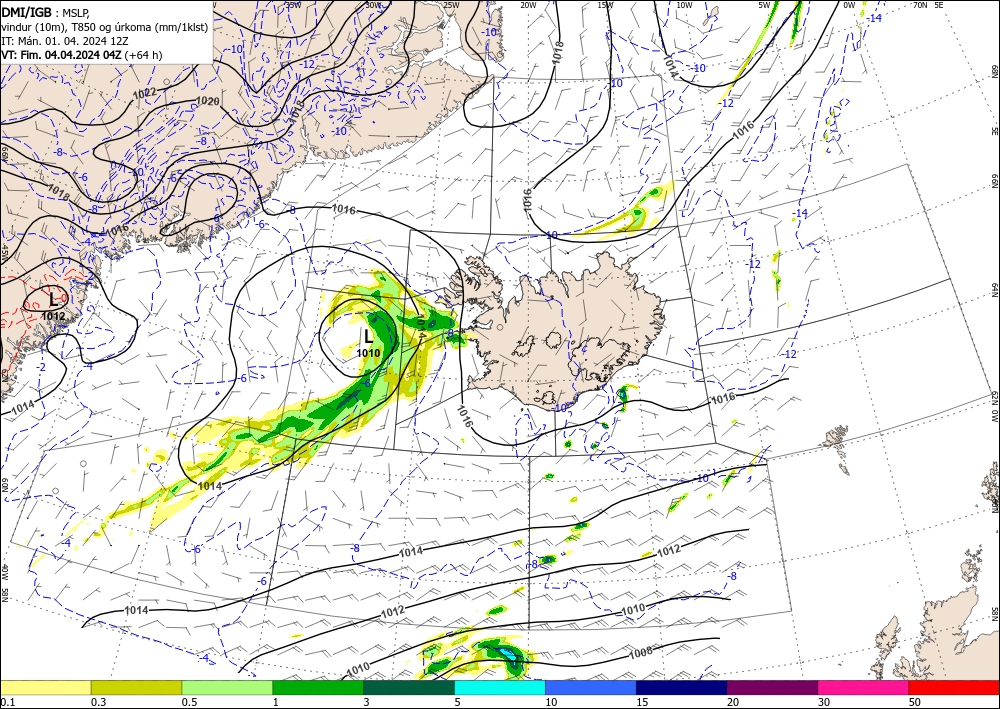
Task: Click the 5W longitude label
Action: coord(765,5)
